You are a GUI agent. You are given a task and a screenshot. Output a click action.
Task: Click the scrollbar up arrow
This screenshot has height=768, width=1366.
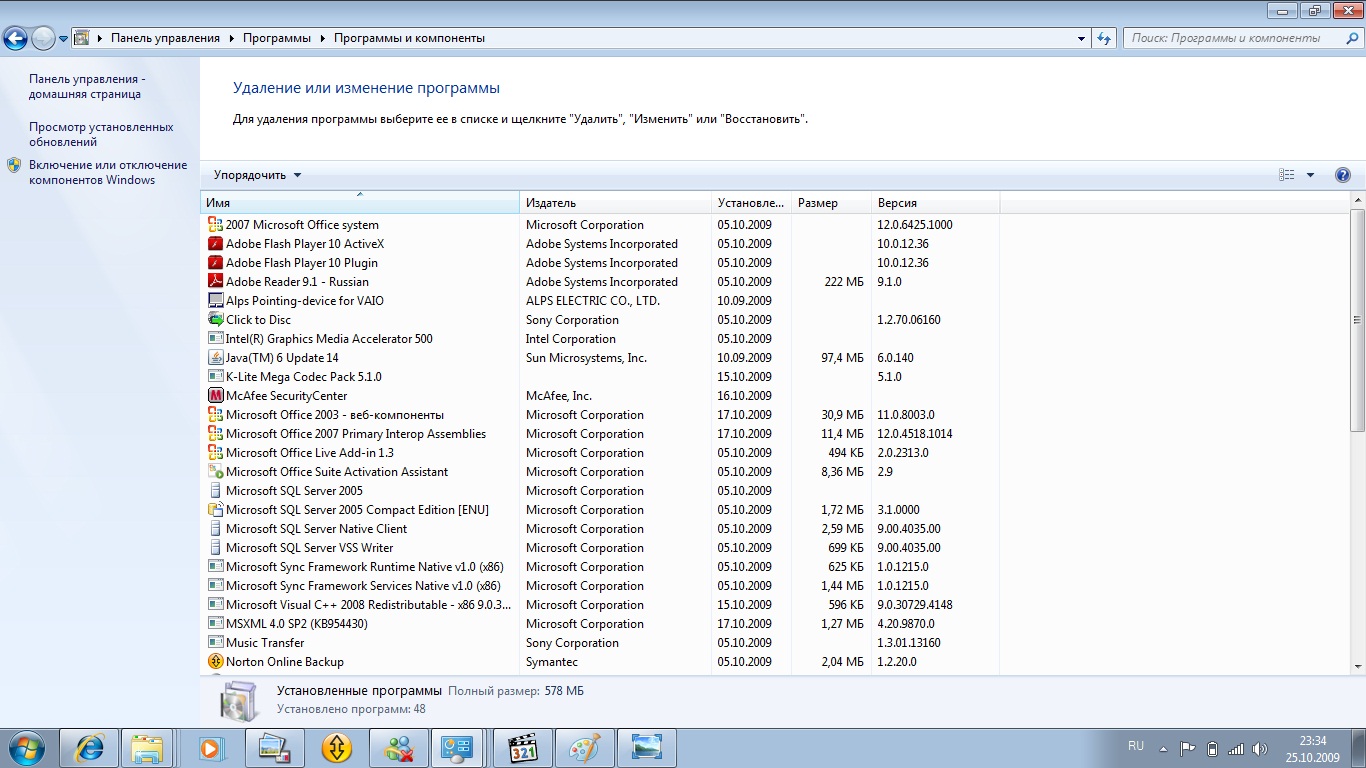point(1357,200)
